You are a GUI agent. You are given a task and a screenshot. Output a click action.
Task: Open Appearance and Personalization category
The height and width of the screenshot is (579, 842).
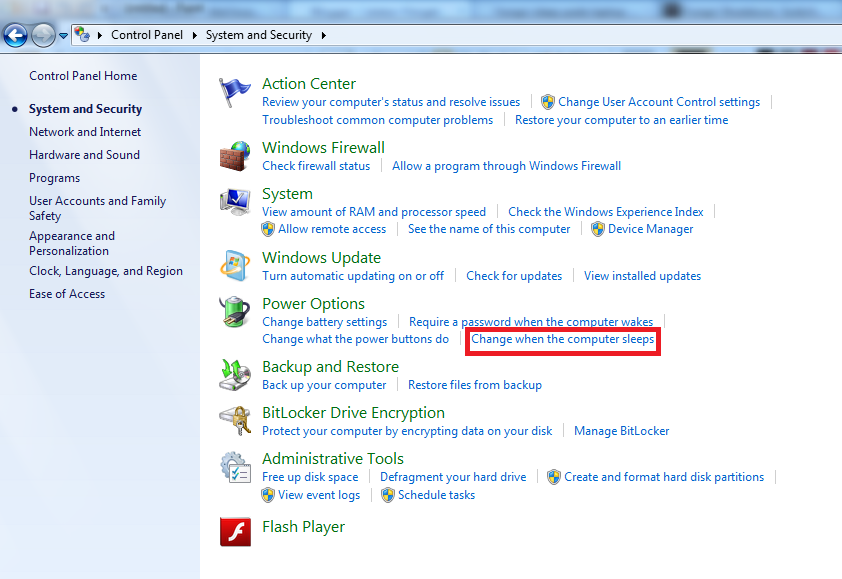pyautogui.click(x=72, y=243)
